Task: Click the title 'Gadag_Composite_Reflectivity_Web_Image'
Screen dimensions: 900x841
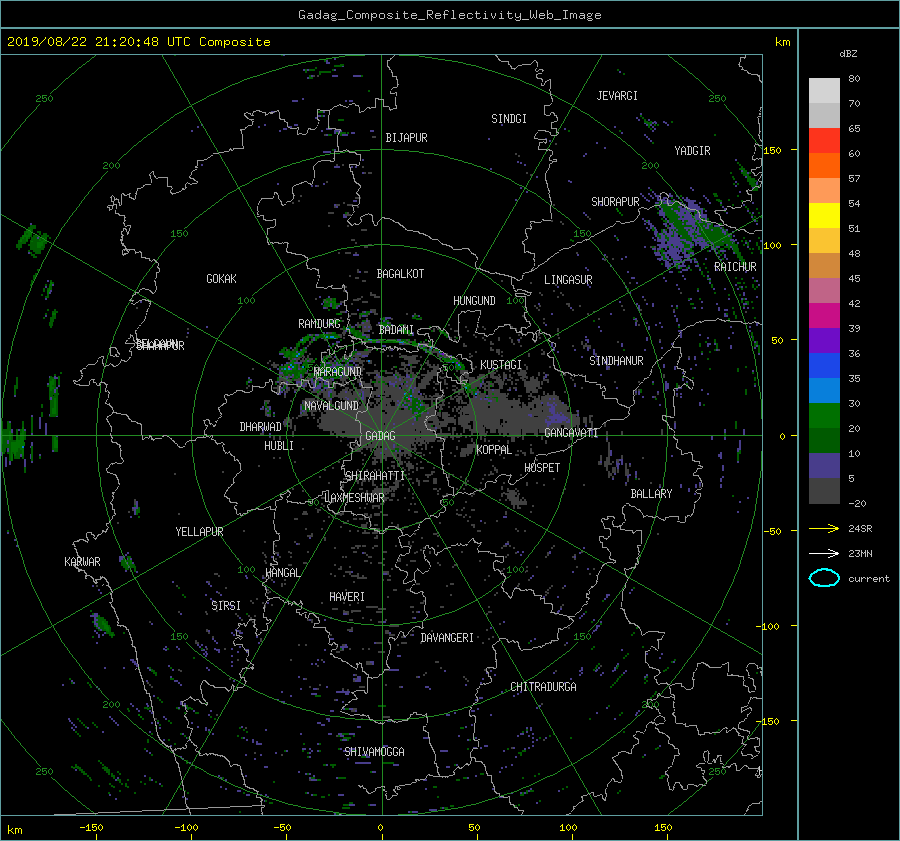Action: tap(449, 15)
